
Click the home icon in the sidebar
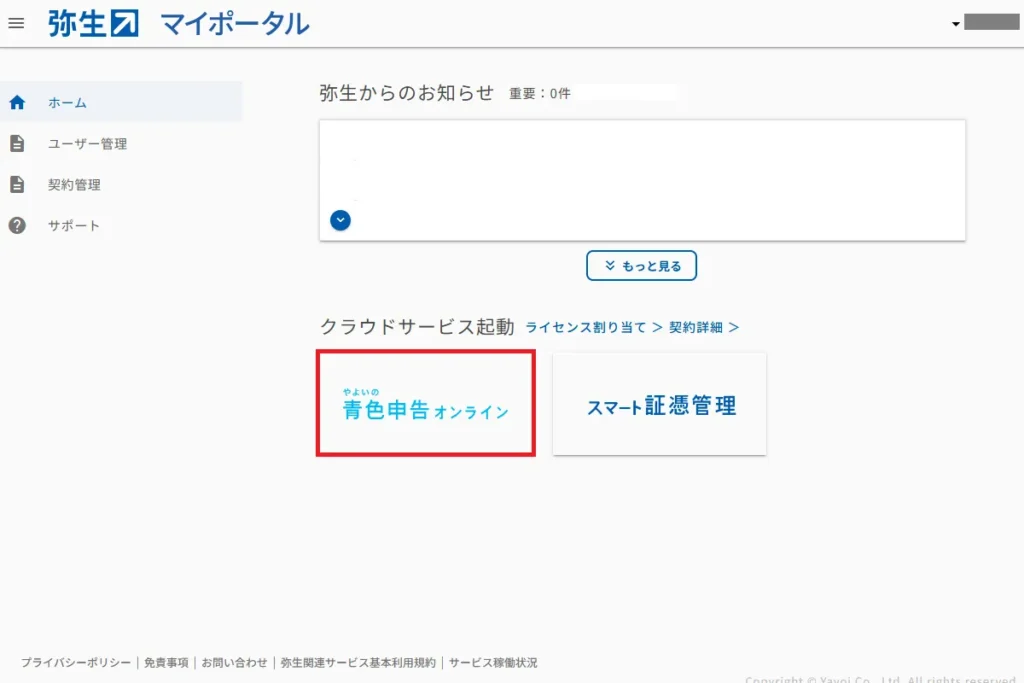18,103
